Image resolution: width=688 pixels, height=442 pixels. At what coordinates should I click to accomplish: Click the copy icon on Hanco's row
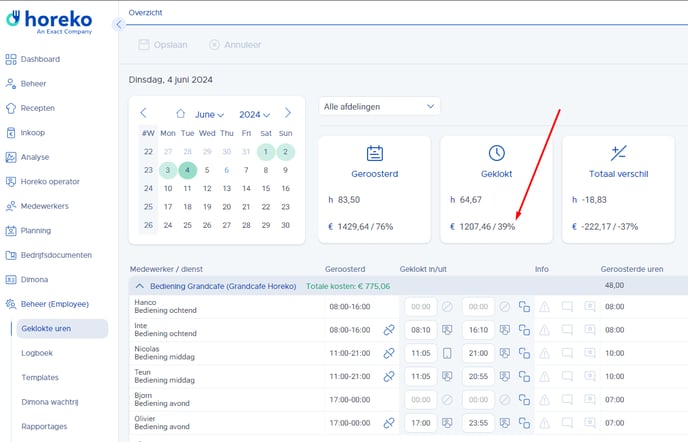coord(524,307)
